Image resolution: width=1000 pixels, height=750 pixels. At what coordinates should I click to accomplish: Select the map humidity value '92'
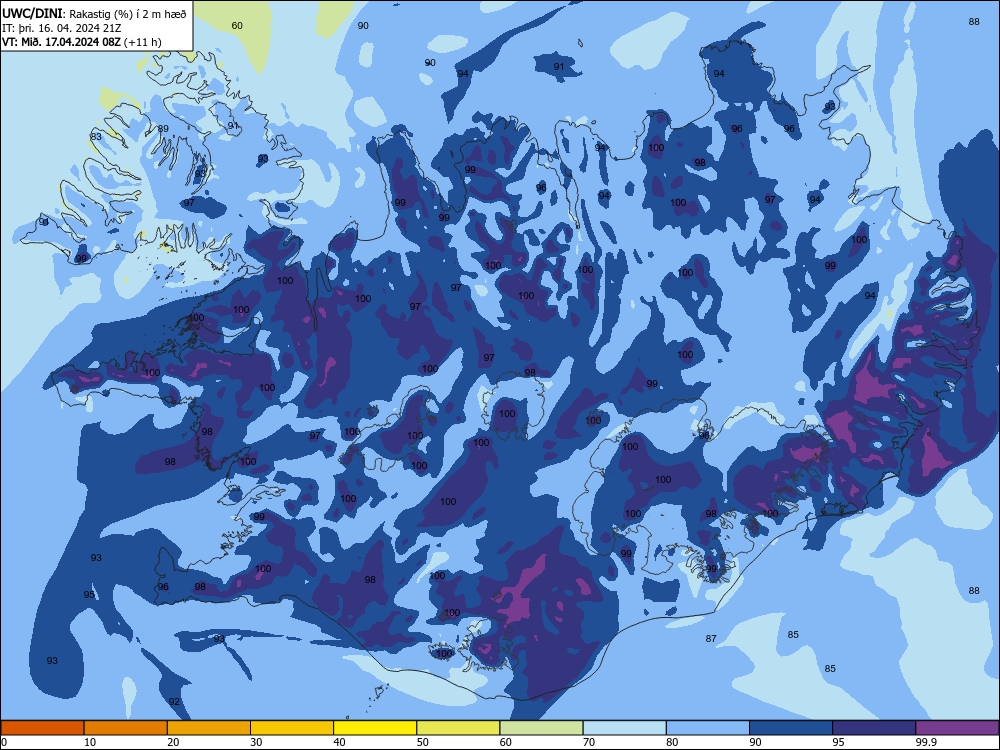174,702
